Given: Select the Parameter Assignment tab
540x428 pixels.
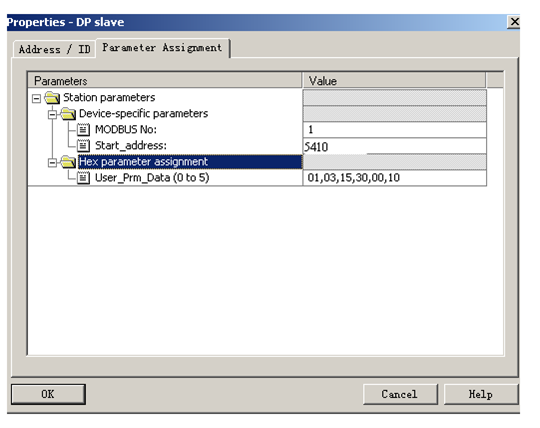Looking at the screenshot, I should (163, 48).
